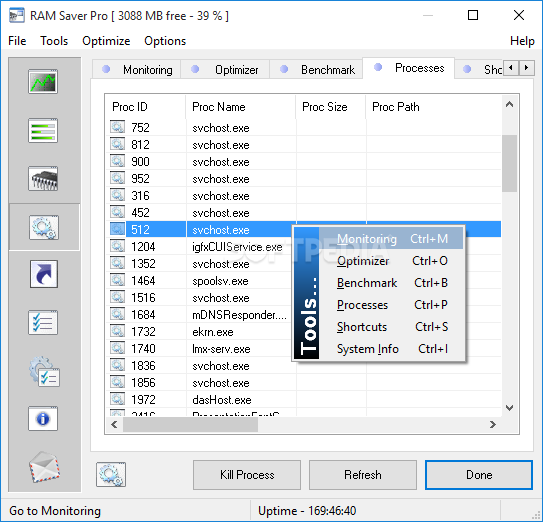Switch to the Monitoring tab
The width and height of the screenshot is (543, 522).
pos(137,70)
